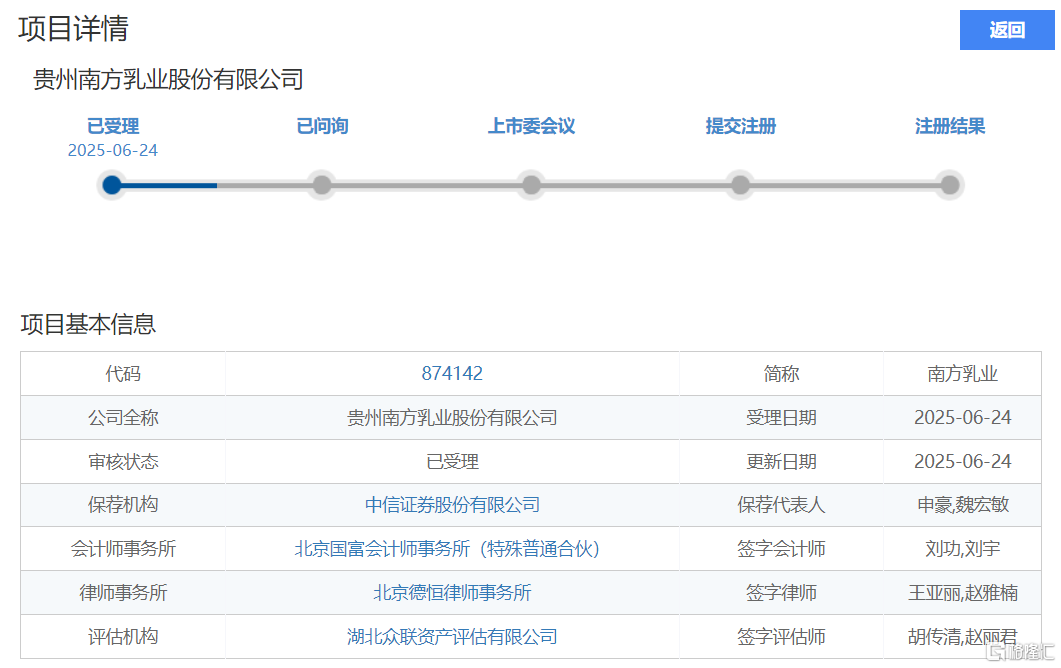Open 中信证券股份有限公司 sponsor link
The image size is (1061, 668).
click(452, 505)
